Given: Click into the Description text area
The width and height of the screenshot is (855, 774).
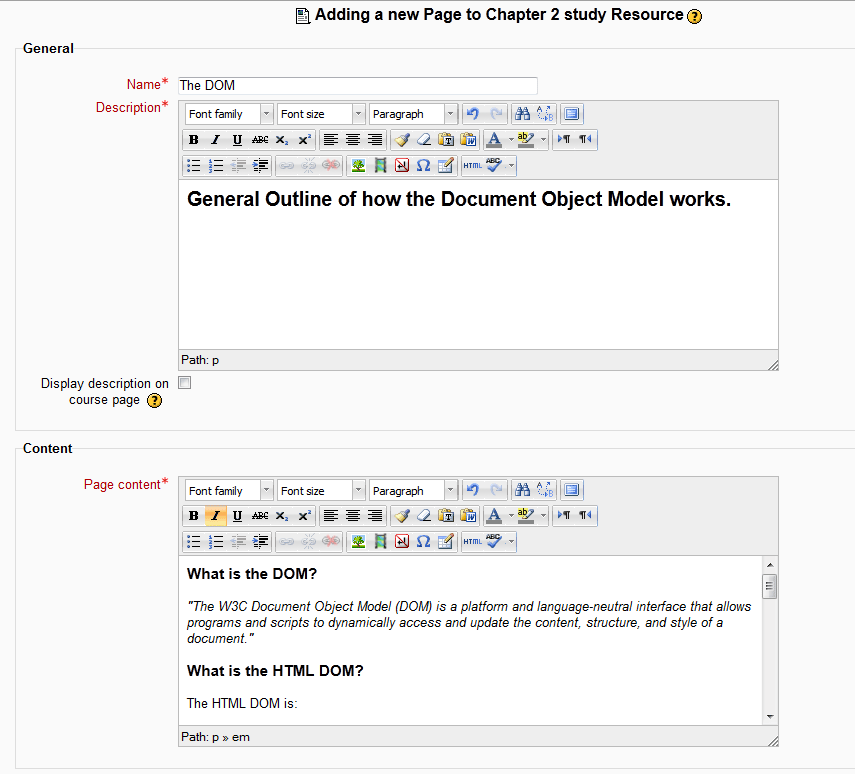Looking at the screenshot, I should click(x=478, y=265).
